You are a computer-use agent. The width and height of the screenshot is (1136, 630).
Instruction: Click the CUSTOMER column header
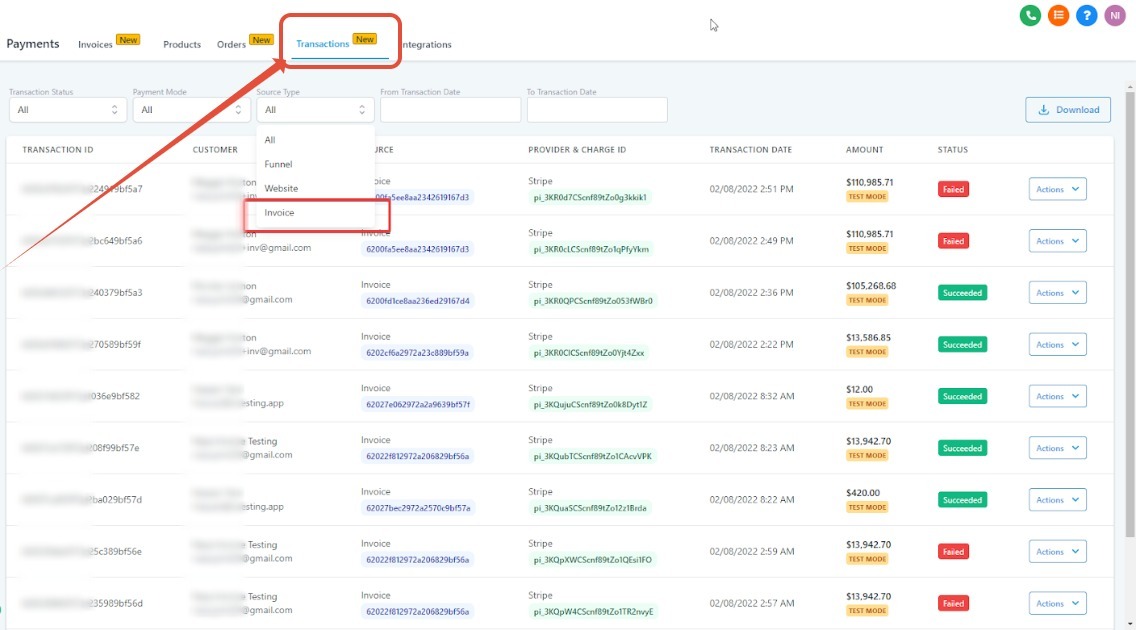coord(214,150)
